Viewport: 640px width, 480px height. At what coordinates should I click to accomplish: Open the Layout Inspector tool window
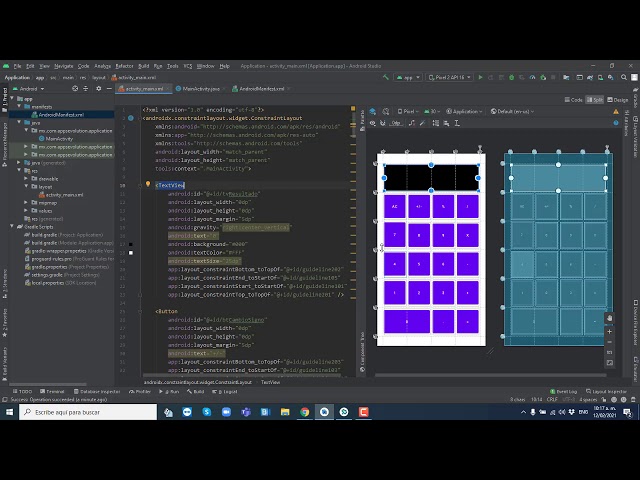pyautogui.click(x=606, y=391)
